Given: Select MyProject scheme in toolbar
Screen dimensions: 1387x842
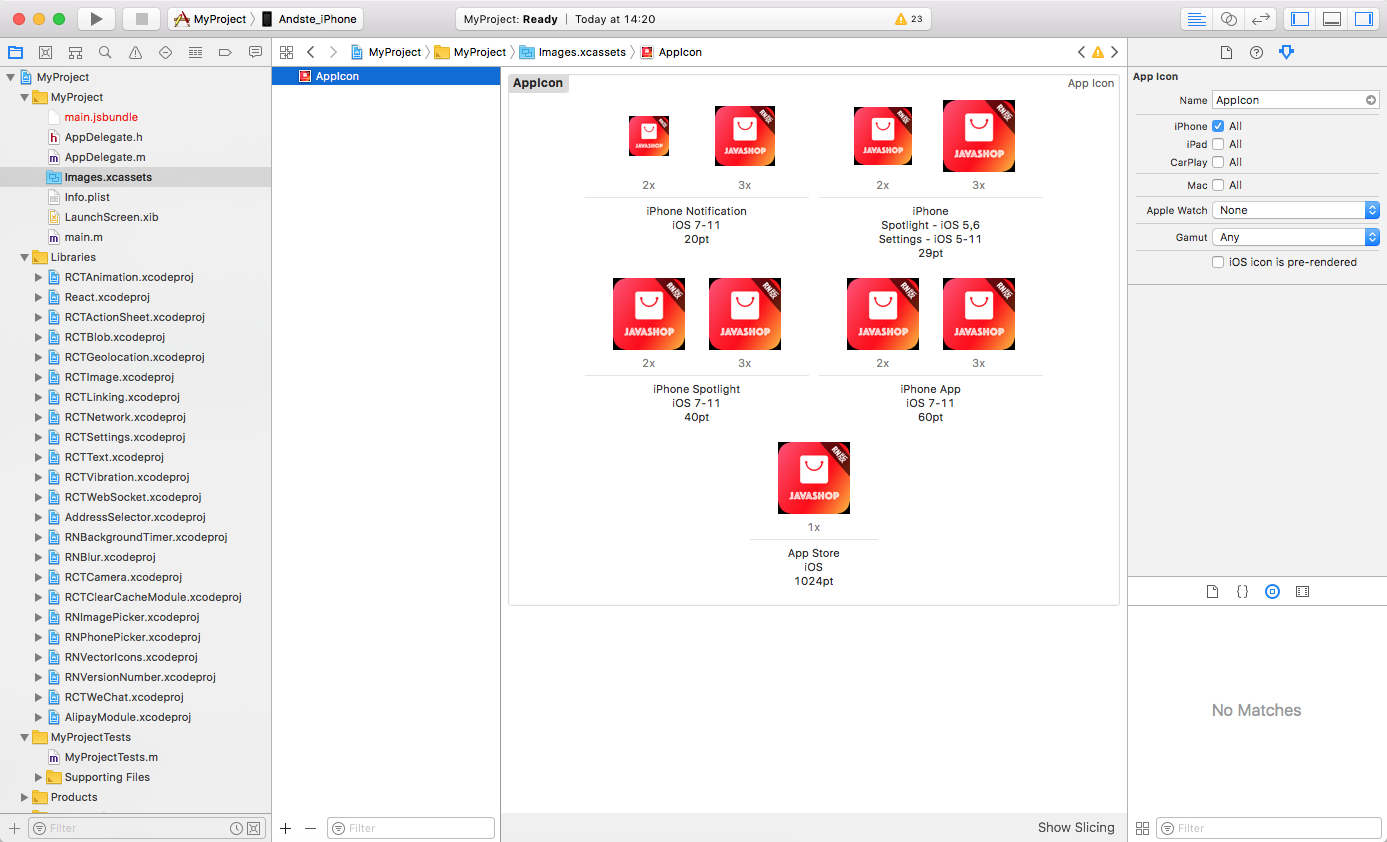Looking at the screenshot, I should (x=211, y=19).
